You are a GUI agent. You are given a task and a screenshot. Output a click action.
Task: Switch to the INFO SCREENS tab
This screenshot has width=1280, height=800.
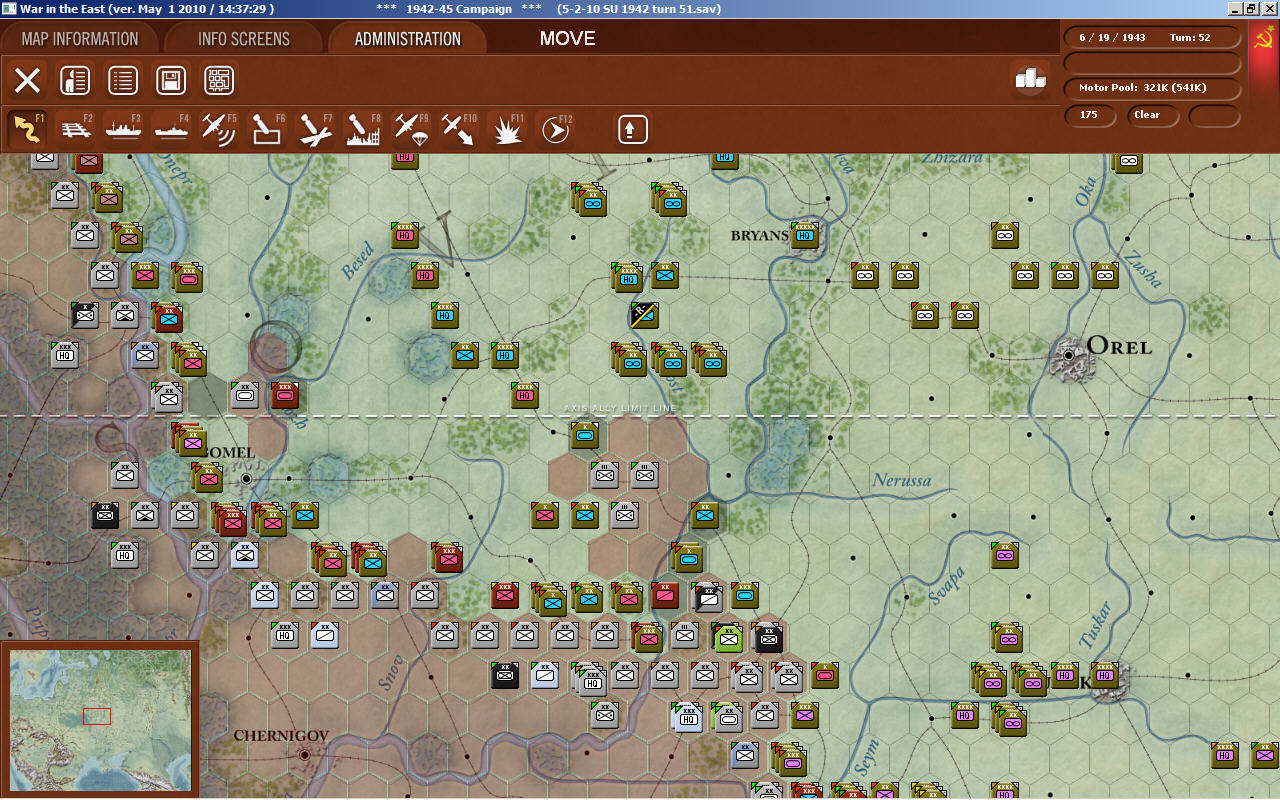coord(244,39)
